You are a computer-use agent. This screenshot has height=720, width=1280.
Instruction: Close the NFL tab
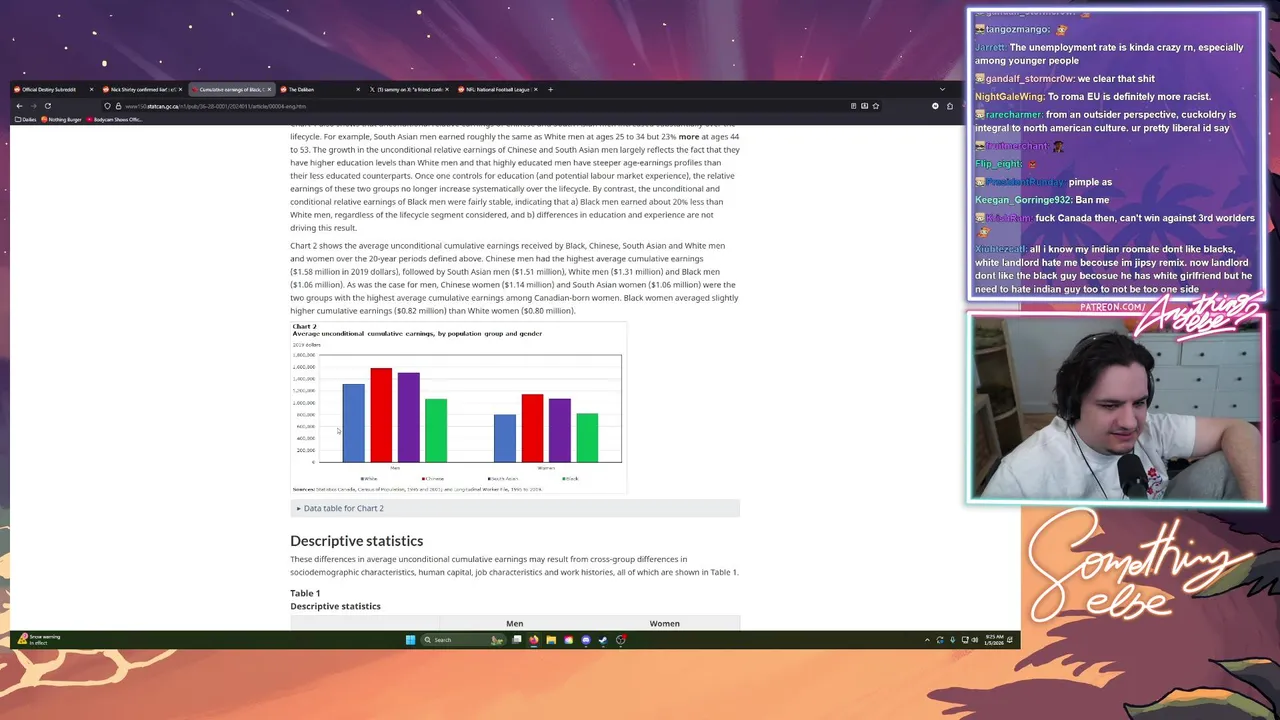535,89
